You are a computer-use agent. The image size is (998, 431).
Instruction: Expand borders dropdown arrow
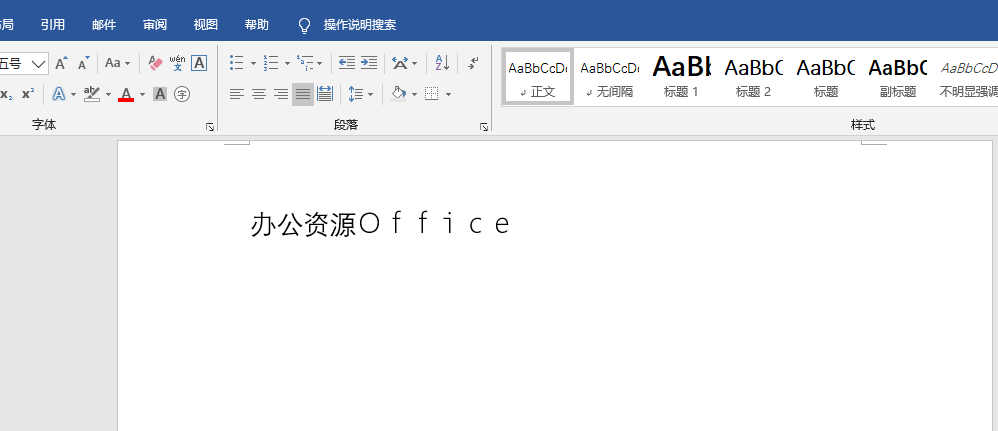pos(448,95)
